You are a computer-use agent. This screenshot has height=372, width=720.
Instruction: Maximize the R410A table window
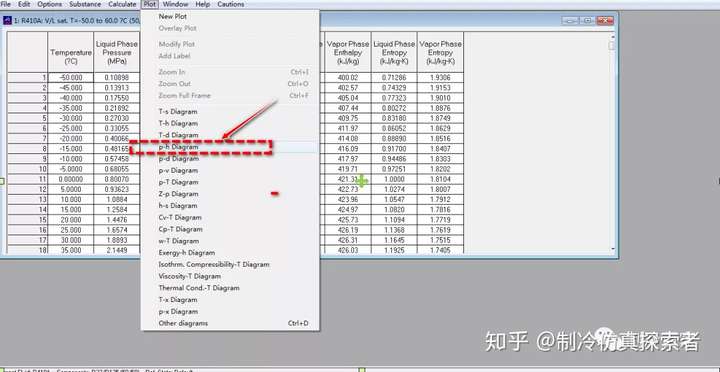(587, 21)
